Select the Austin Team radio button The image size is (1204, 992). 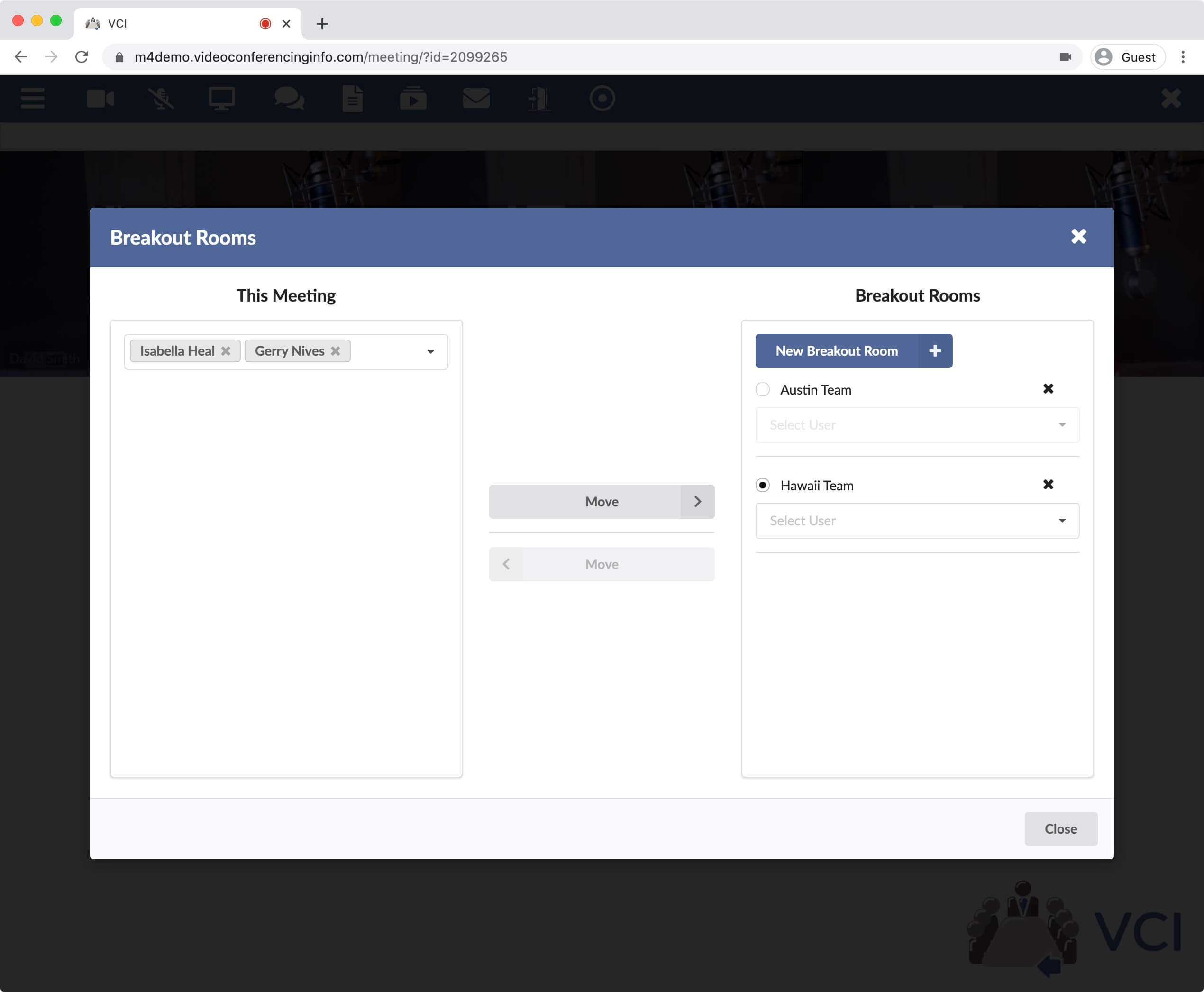click(763, 389)
